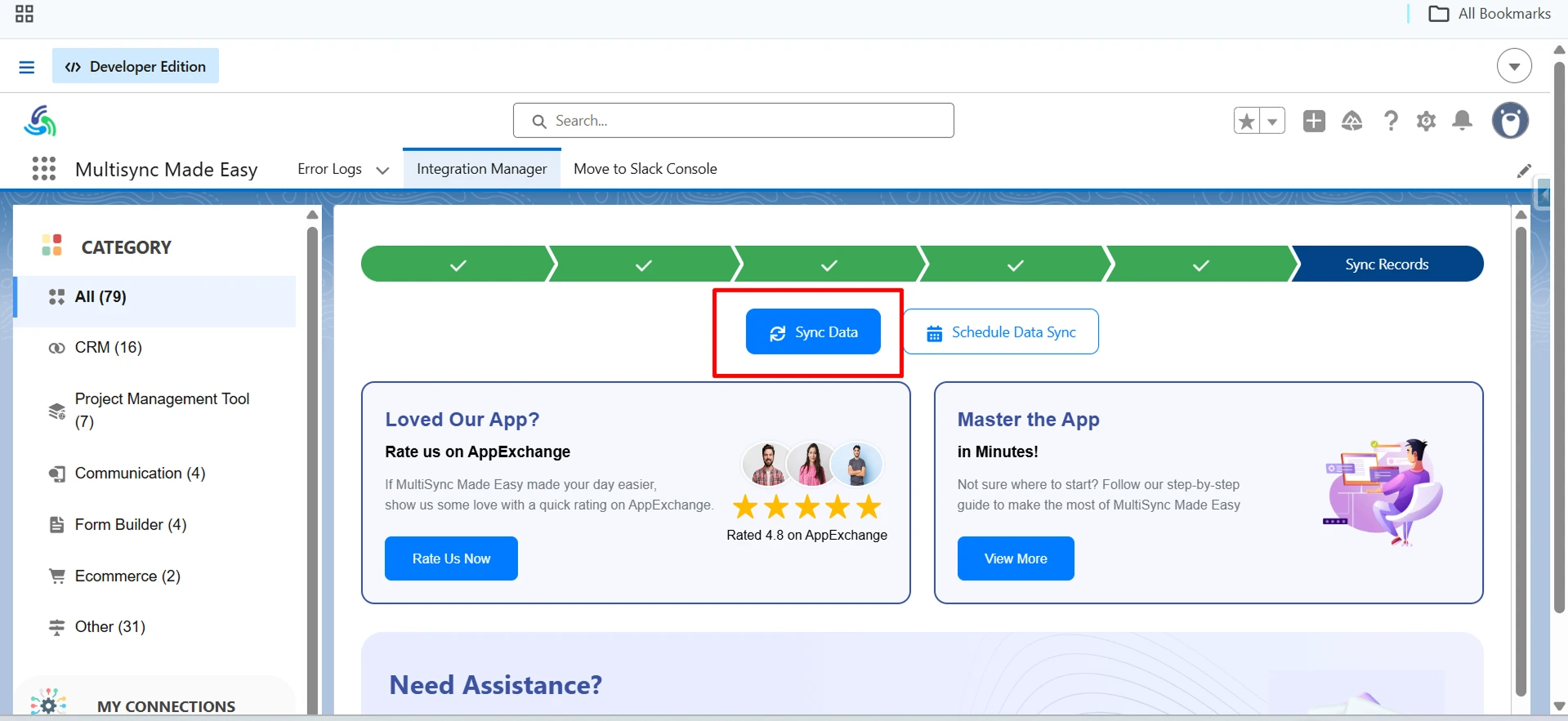The image size is (1568, 721).
Task: Add page to favorites star icon
Action: 1247,122
